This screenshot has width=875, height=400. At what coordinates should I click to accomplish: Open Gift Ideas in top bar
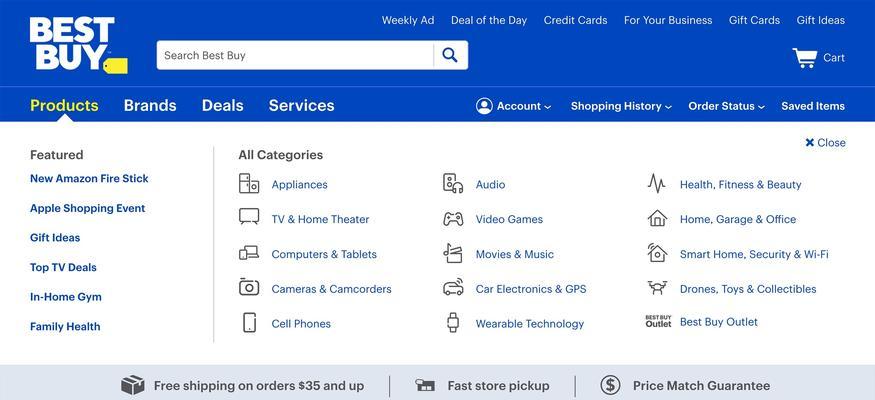821,20
